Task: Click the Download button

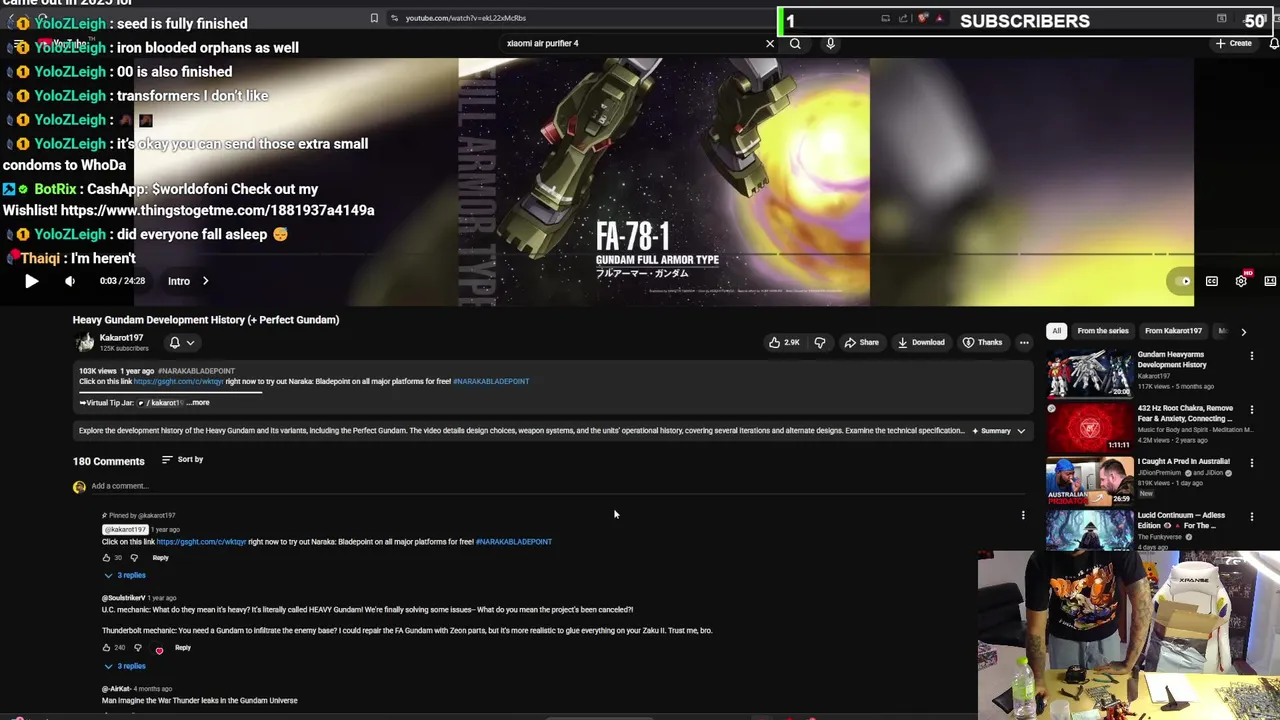Action: point(921,342)
